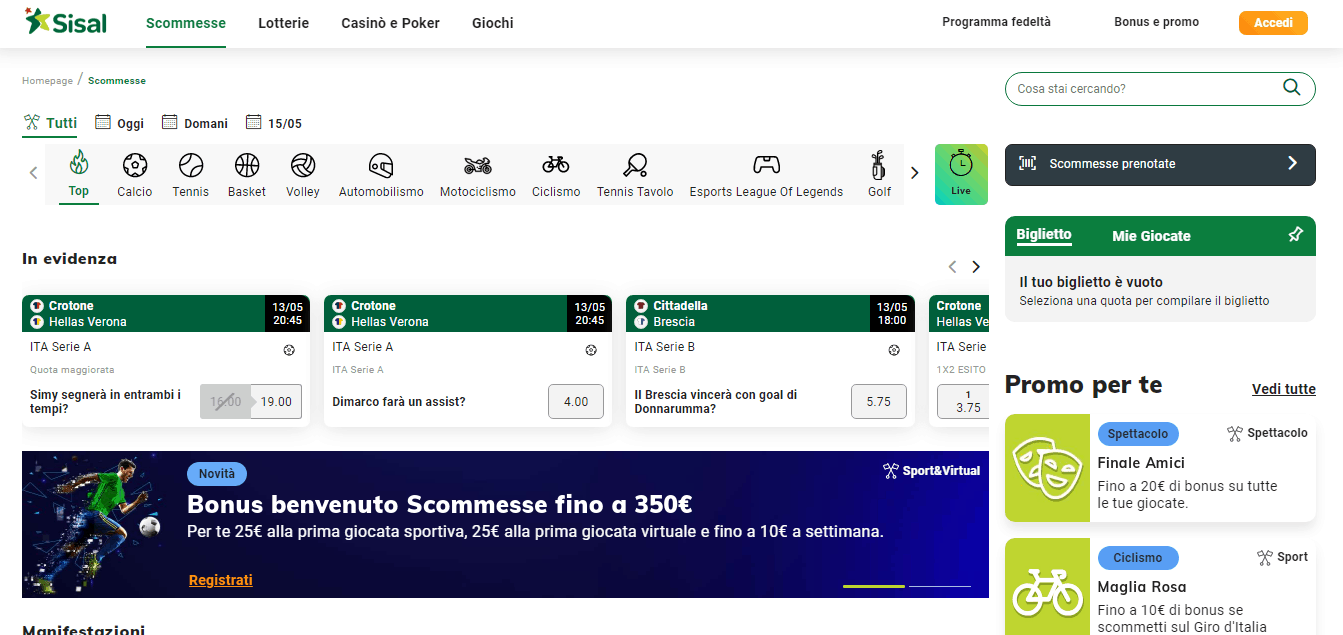Open Esports League Of Legends gamepad icon
Viewport: 1343px width, 635px height.
pyautogui.click(x=766, y=164)
